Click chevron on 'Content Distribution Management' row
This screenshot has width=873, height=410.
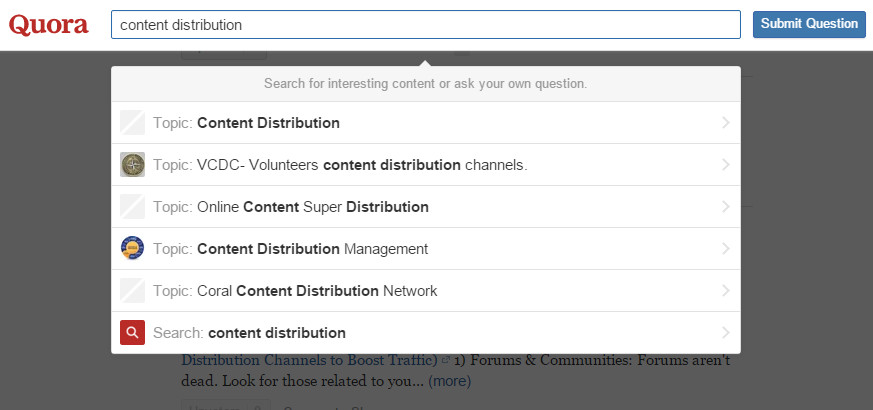tap(725, 248)
